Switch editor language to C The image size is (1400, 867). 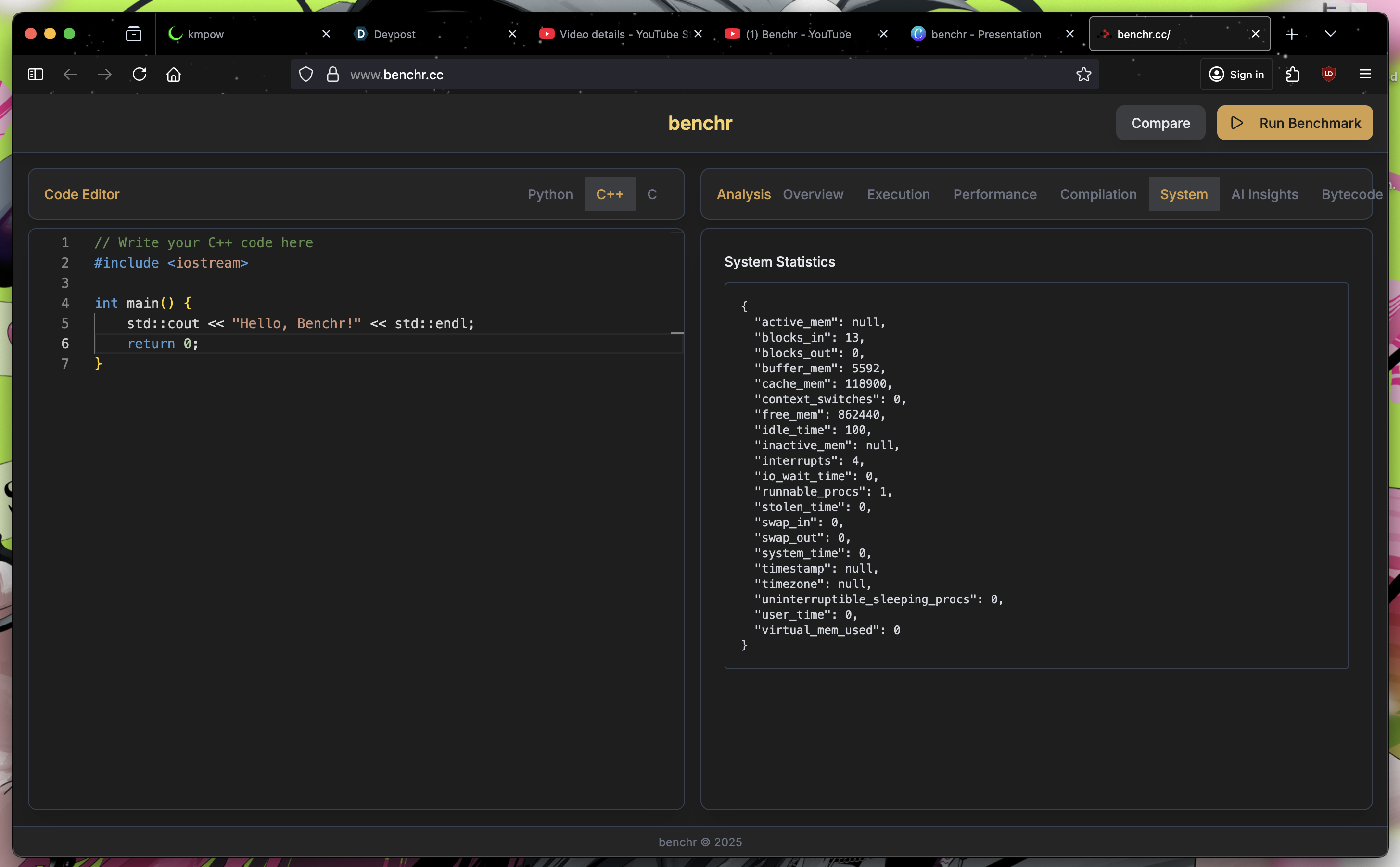click(x=652, y=194)
